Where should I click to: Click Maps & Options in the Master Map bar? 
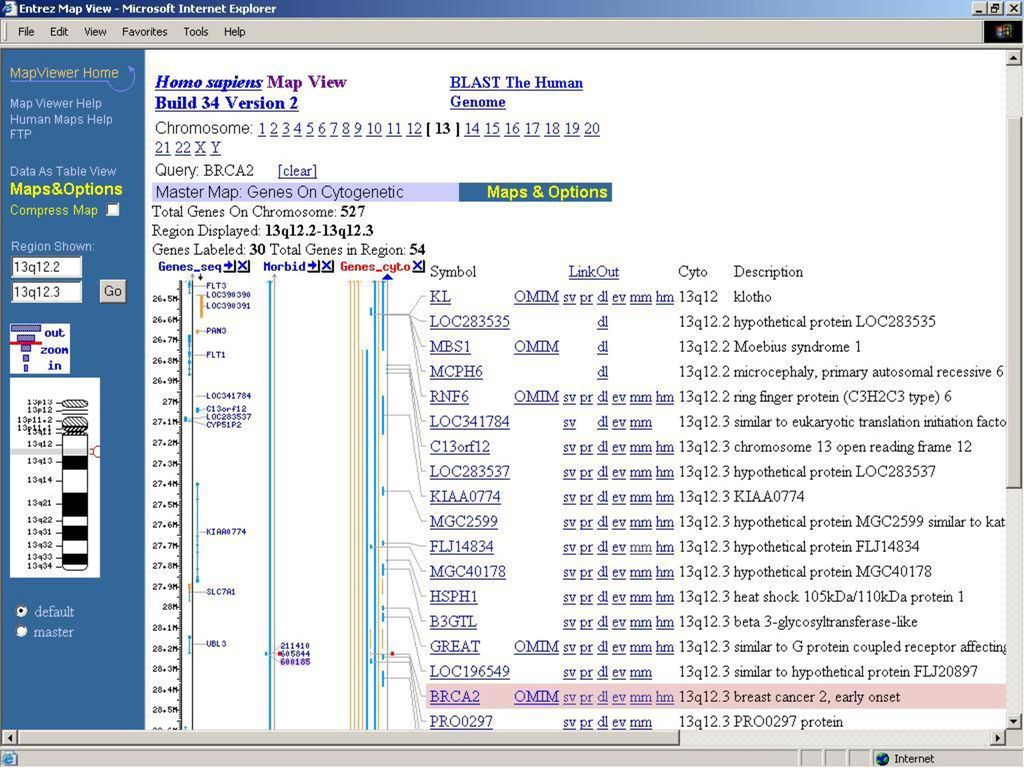tap(547, 192)
